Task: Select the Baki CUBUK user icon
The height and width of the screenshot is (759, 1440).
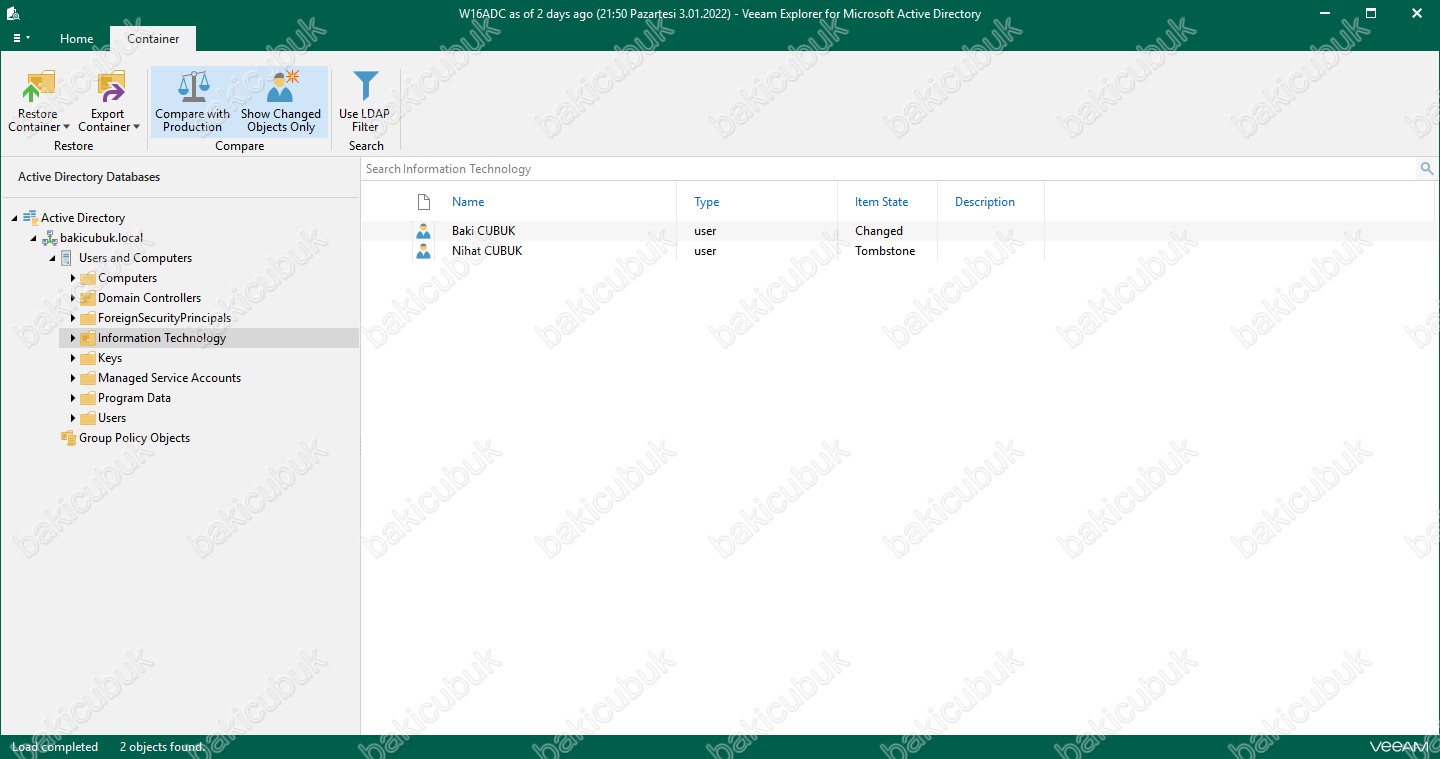Action: coord(423,231)
